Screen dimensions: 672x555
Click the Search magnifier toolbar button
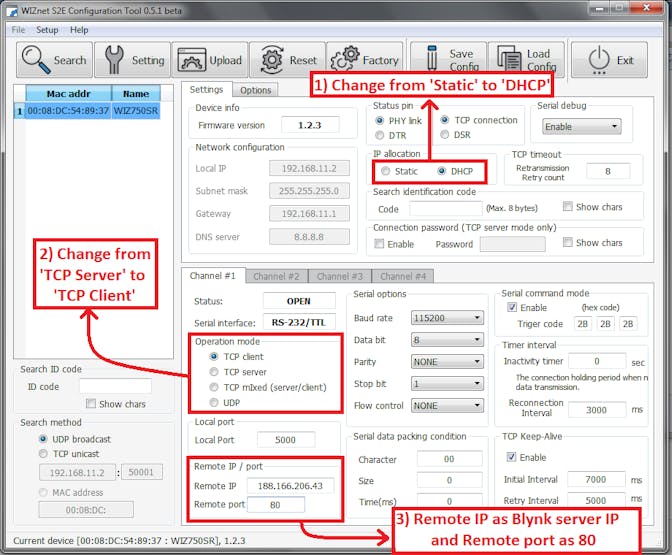click(x=54, y=60)
